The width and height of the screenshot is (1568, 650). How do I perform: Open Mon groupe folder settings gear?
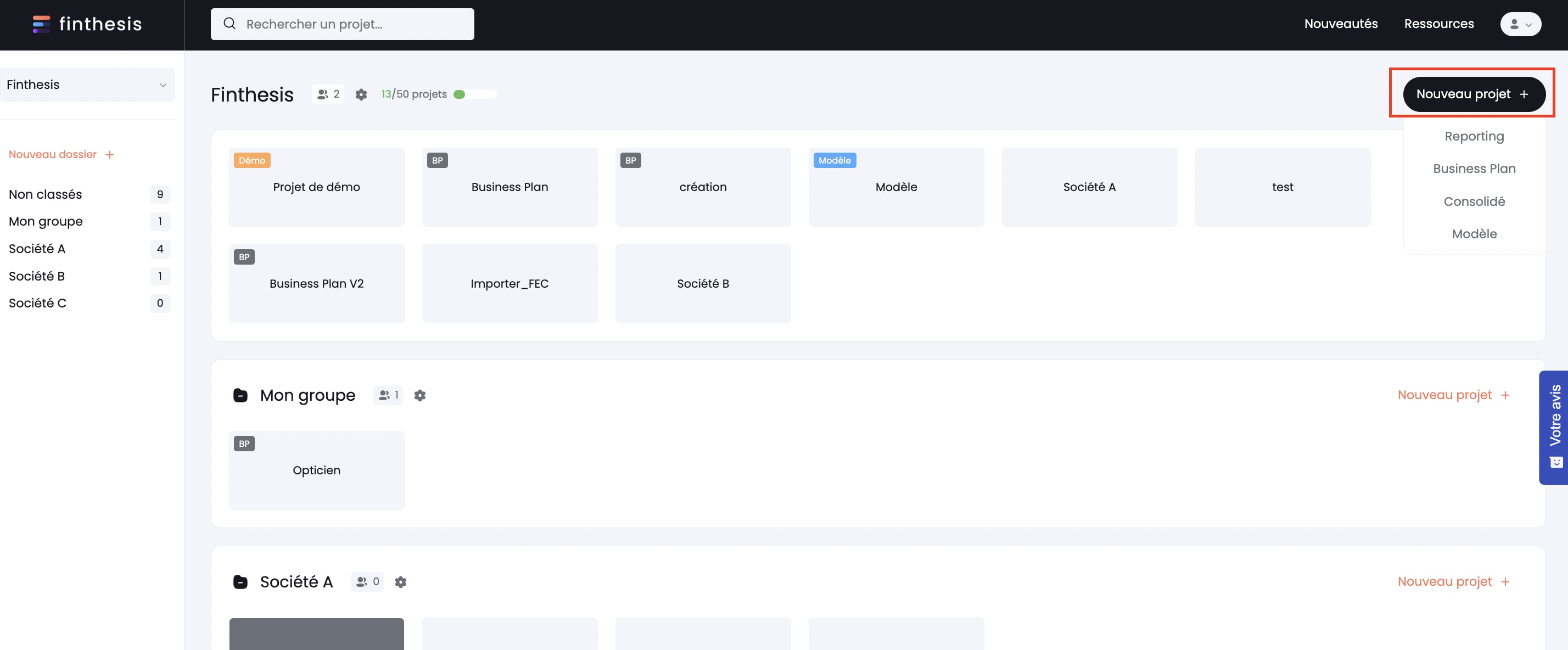[420, 396]
